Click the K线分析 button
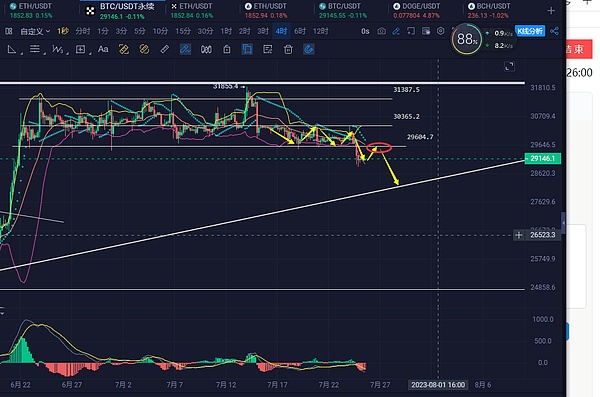600x397 pixels. click(530, 31)
